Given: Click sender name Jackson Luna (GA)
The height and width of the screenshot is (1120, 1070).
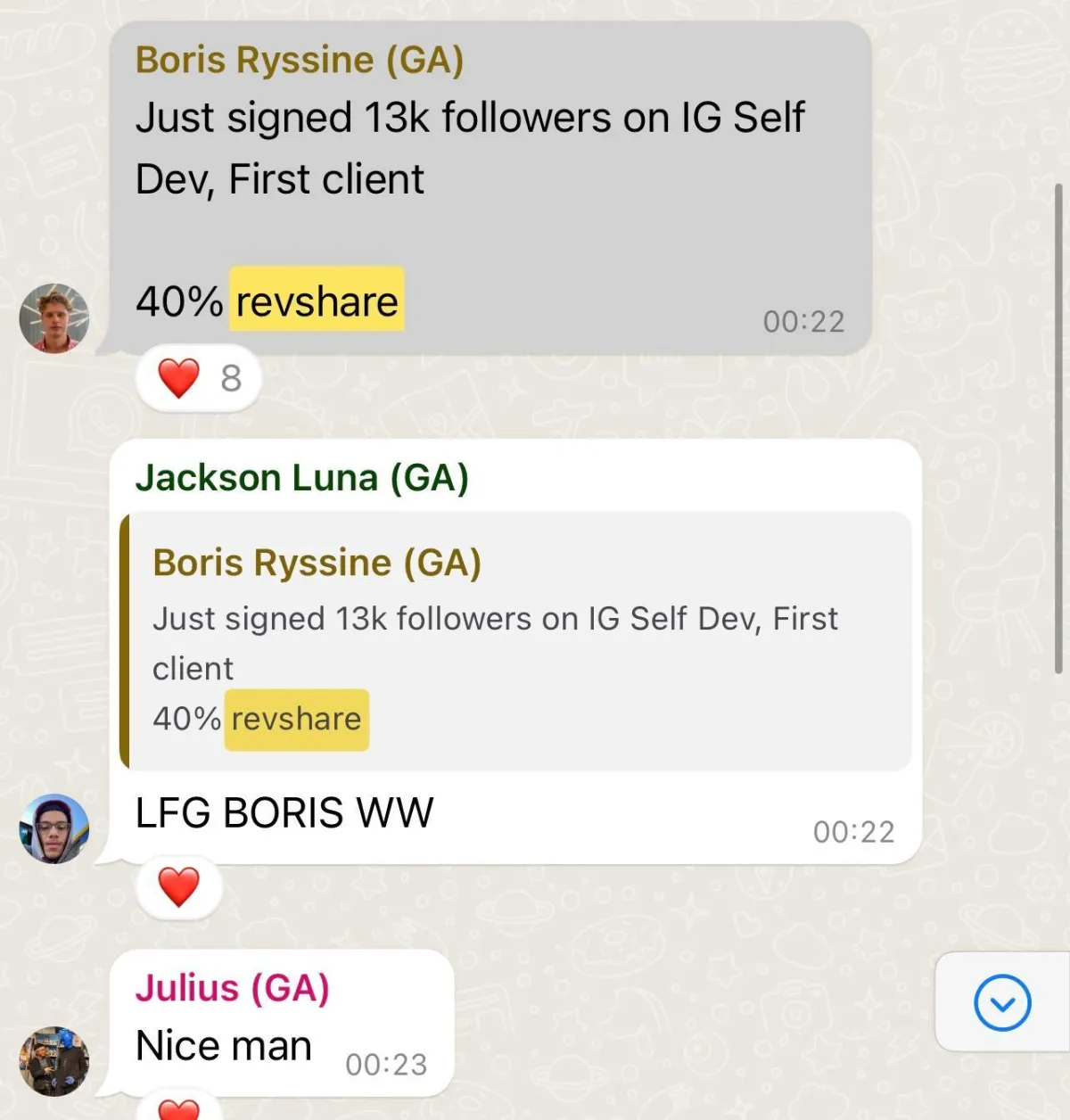Looking at the screenshot, I should pyautogui.click(x=301, y=478).
